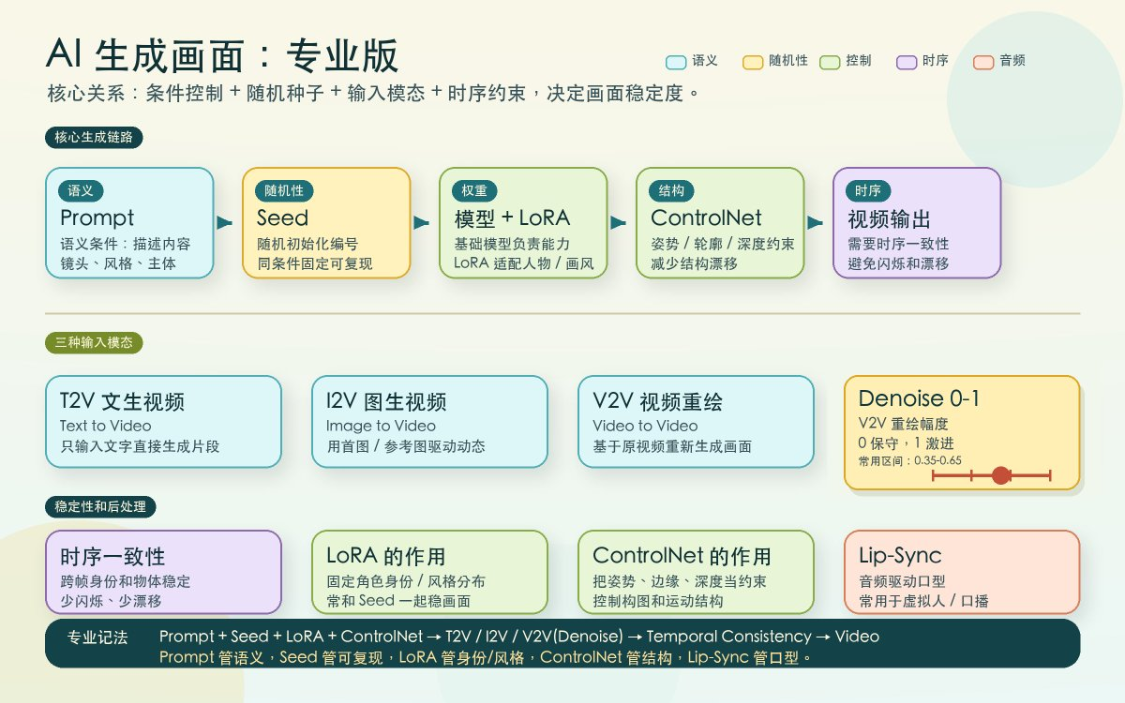Click the text 音频驱动口型
Screen dimensions: 1125x703
pos(902,581)
